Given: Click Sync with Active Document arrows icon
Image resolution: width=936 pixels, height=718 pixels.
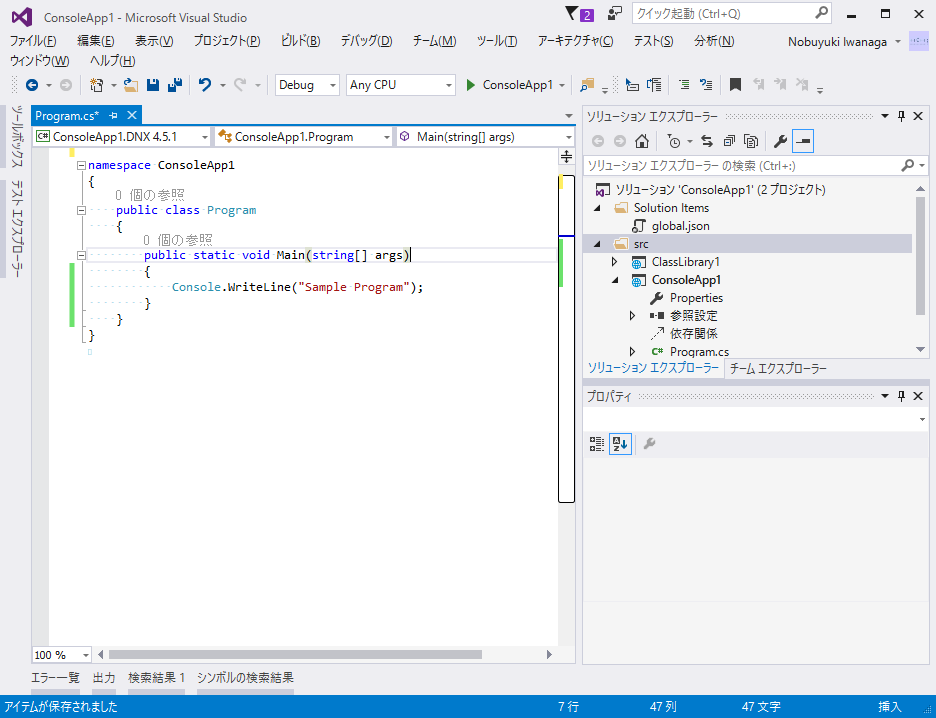Looking at the screenshot, I should click(707, 141).
